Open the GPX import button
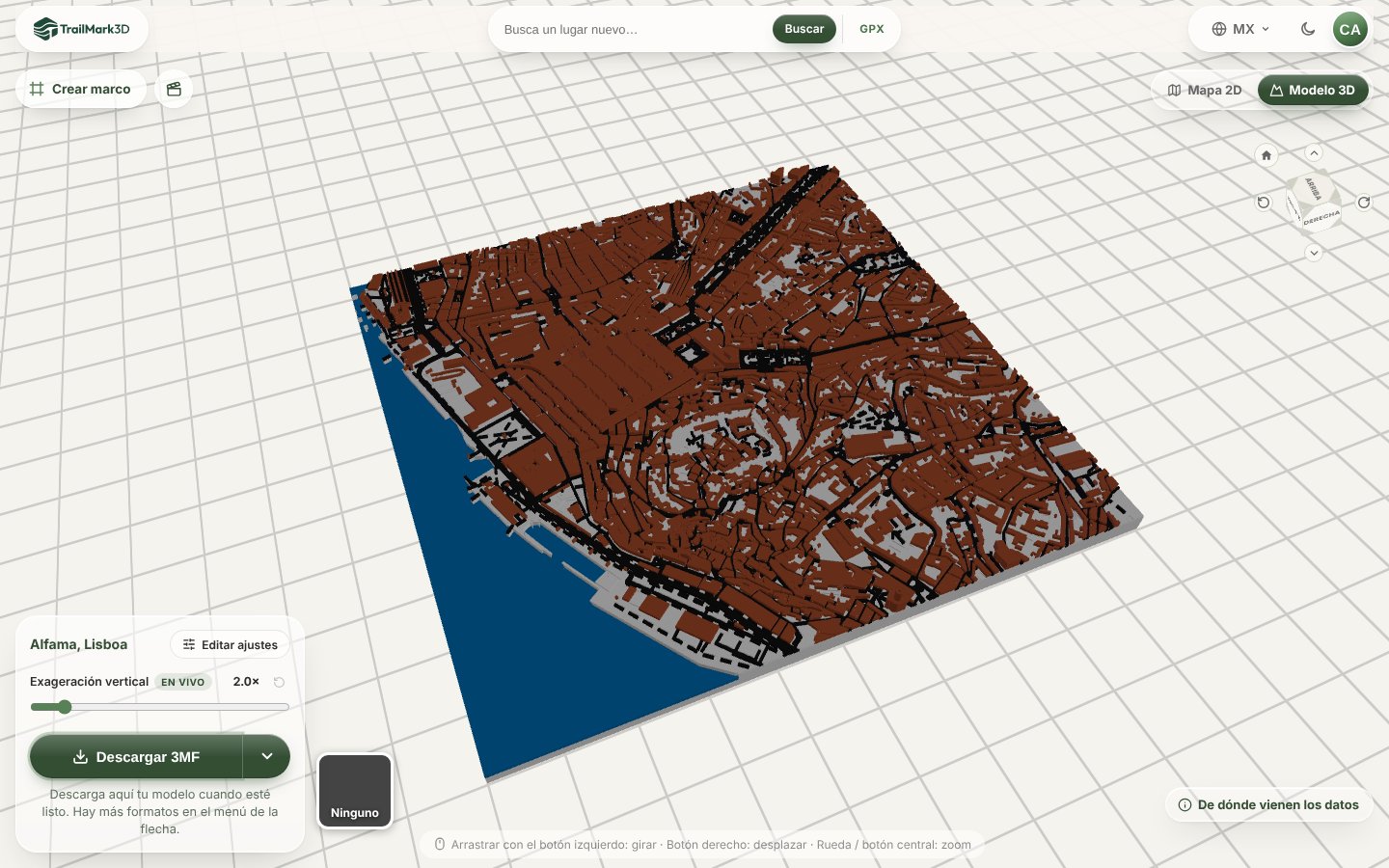The height and width of the screenshot is (868, 1389). pos(872,29)
